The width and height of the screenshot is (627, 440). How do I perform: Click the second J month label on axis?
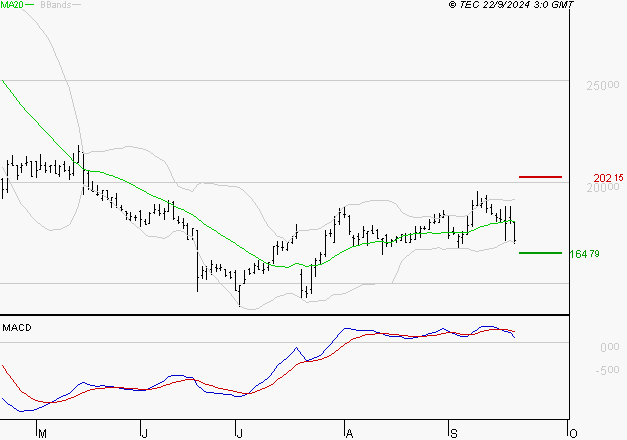(x=240, y=434)
